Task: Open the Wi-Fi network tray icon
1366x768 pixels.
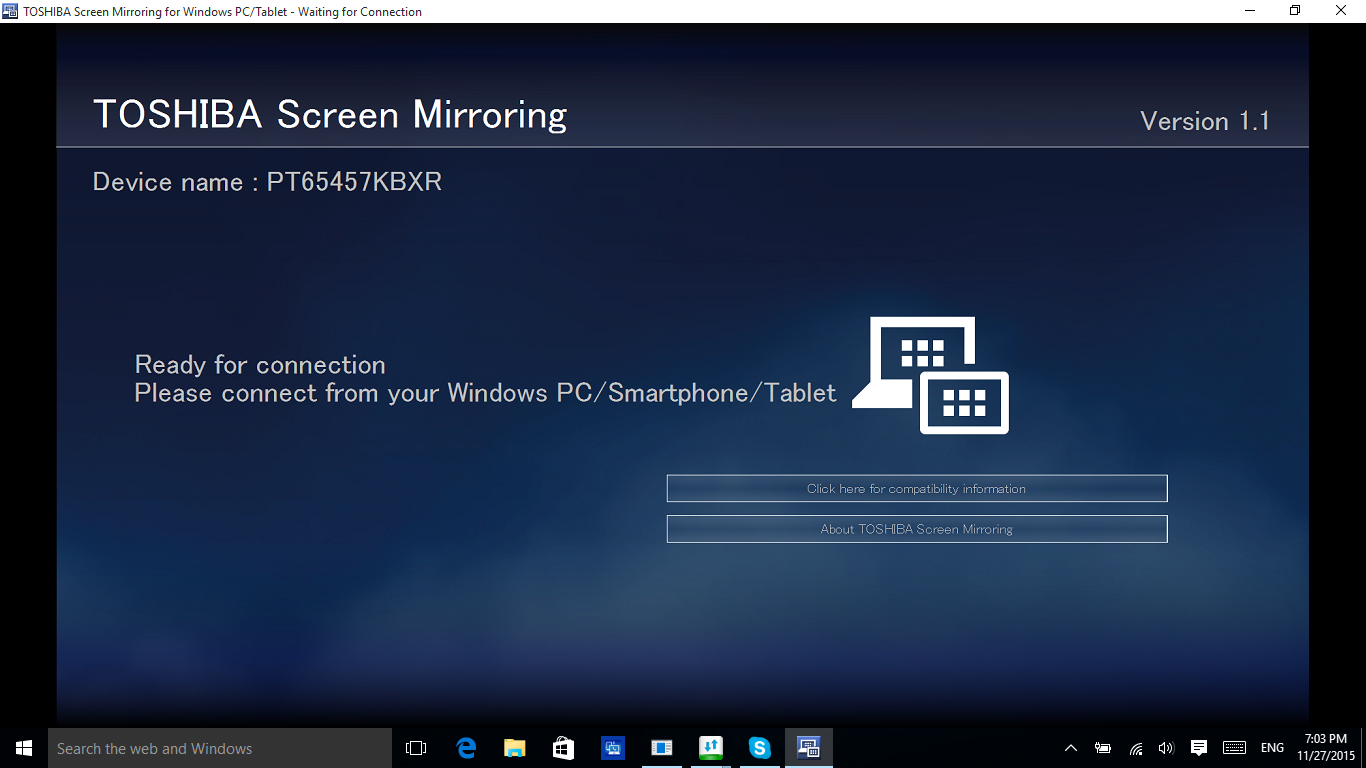Action: 1135,748
